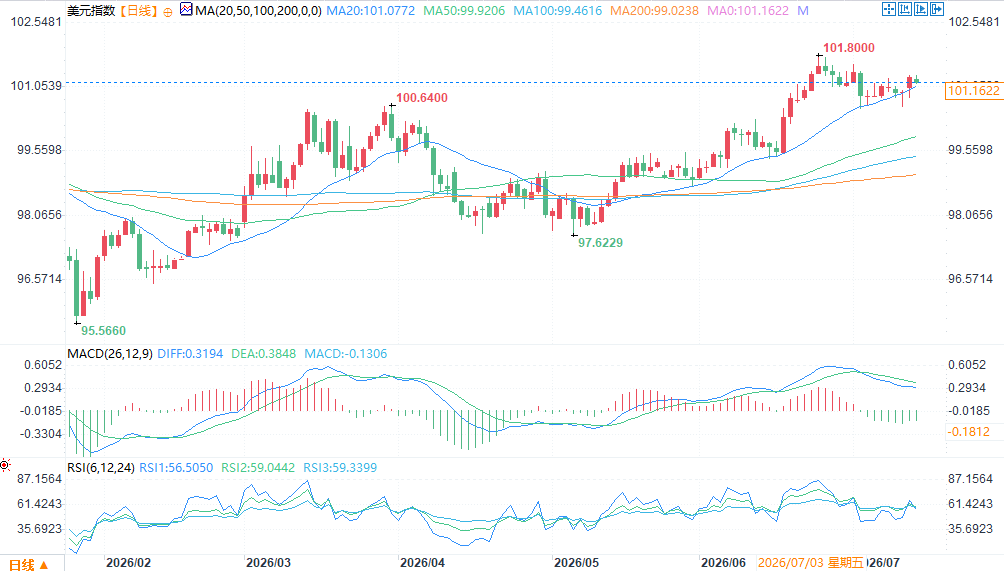The height and width of the screenshot is (571, 1004).
Task: Click the fit-width range icon in toolbar
Action: (x=905, y=9)
